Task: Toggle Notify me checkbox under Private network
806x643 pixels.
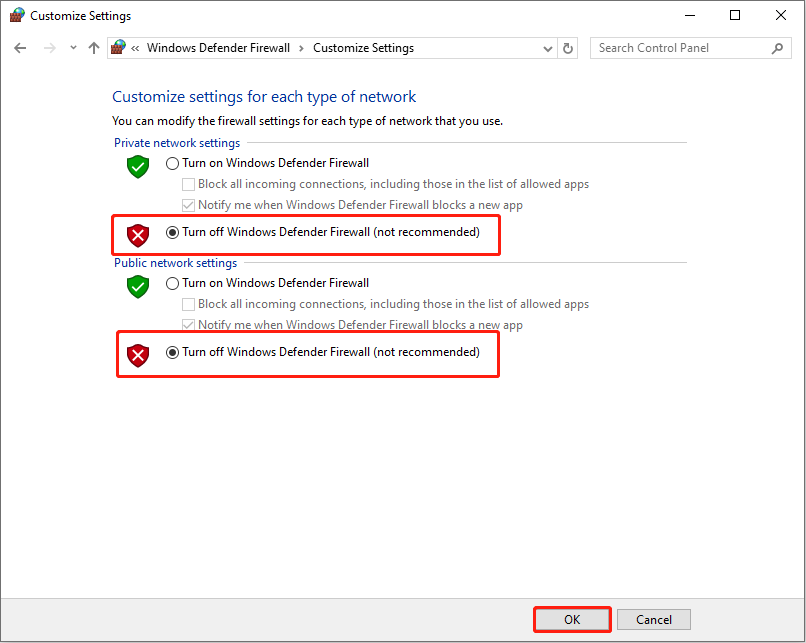Action: coord(189,205)
